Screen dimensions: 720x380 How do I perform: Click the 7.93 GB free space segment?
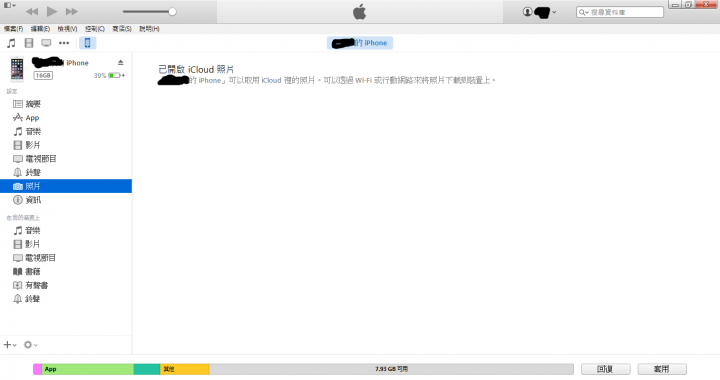391,369
